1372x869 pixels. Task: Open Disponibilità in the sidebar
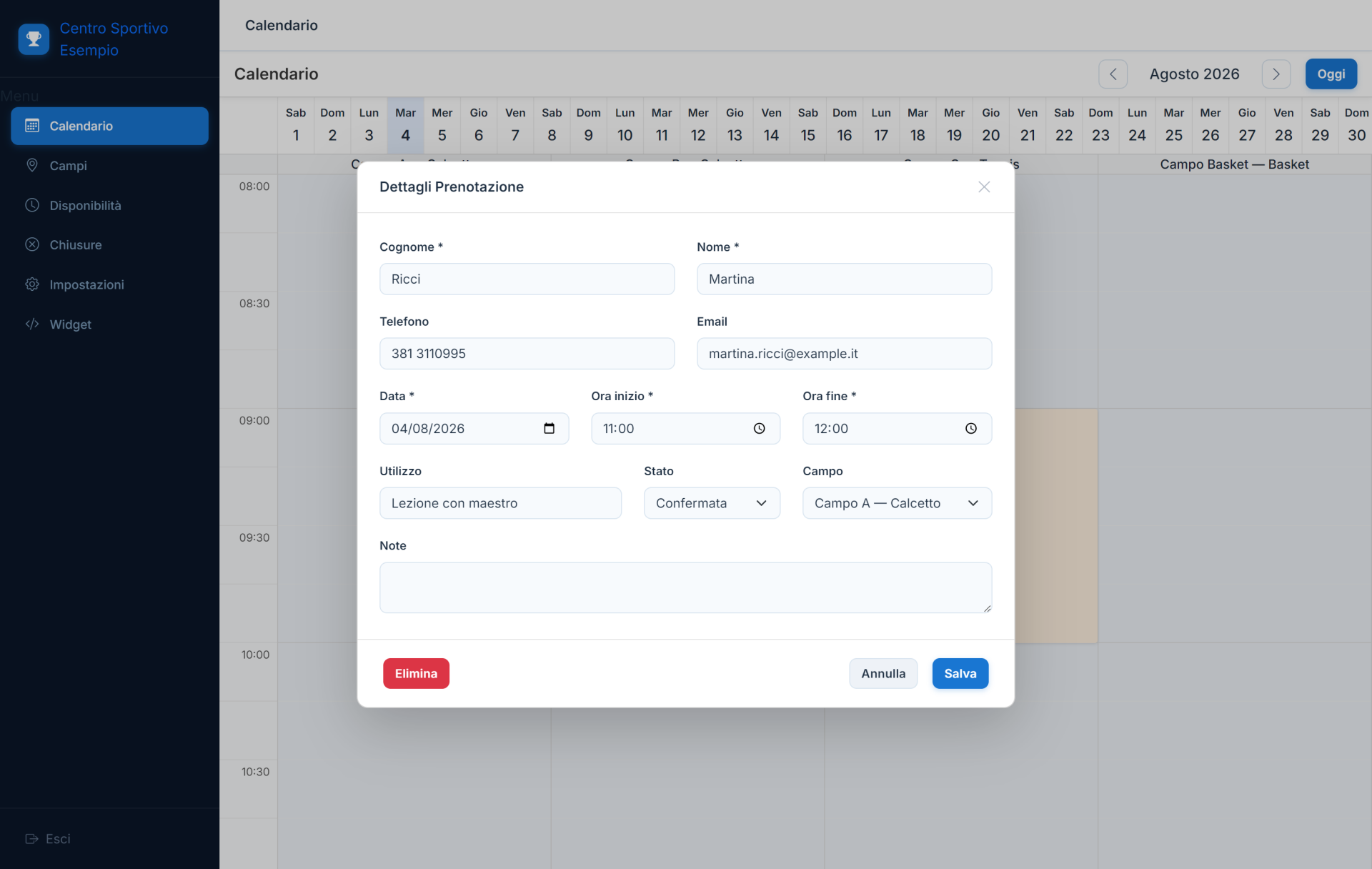pos(109,205)
